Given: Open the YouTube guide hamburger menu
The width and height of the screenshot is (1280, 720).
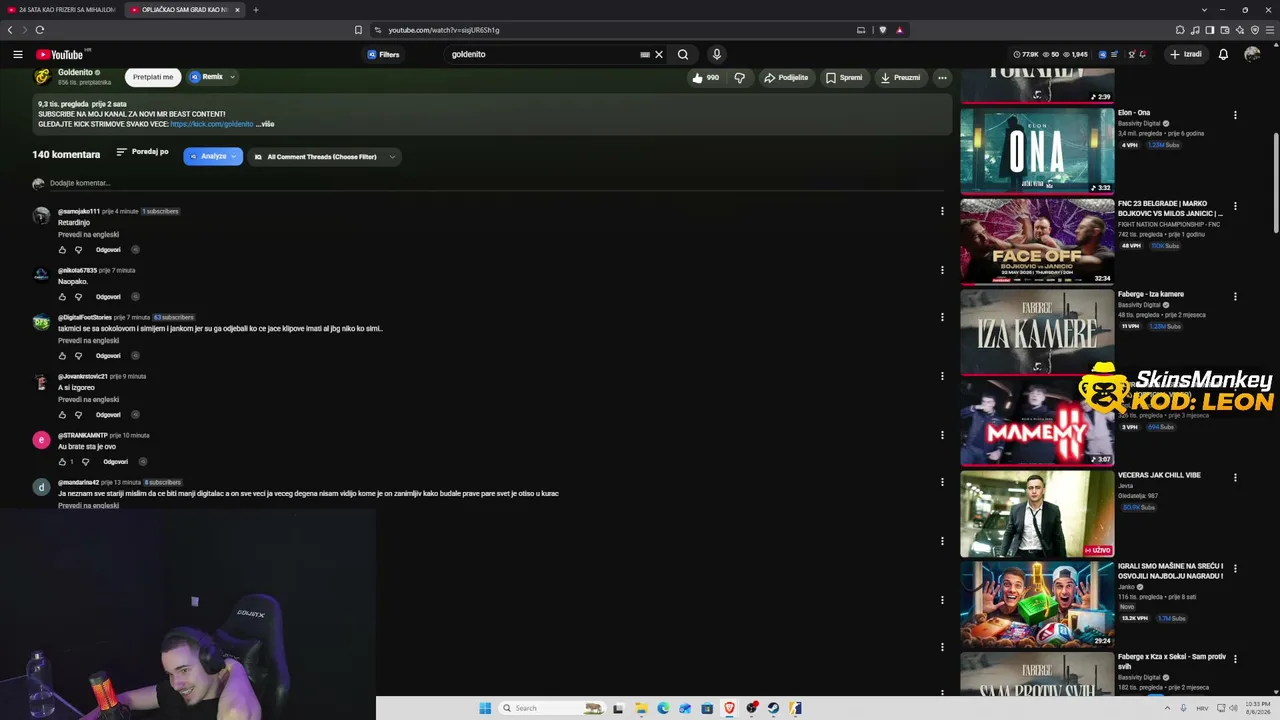Looking at the screenshot, I should (x=18, y=54).
